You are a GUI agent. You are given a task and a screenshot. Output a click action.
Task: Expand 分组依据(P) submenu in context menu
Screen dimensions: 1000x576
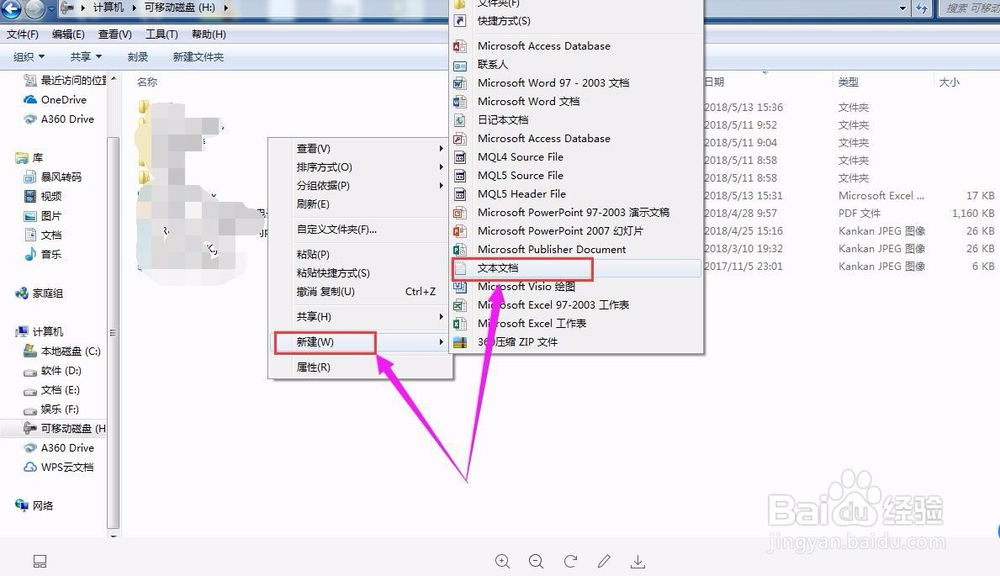click(x=360, y=186)
